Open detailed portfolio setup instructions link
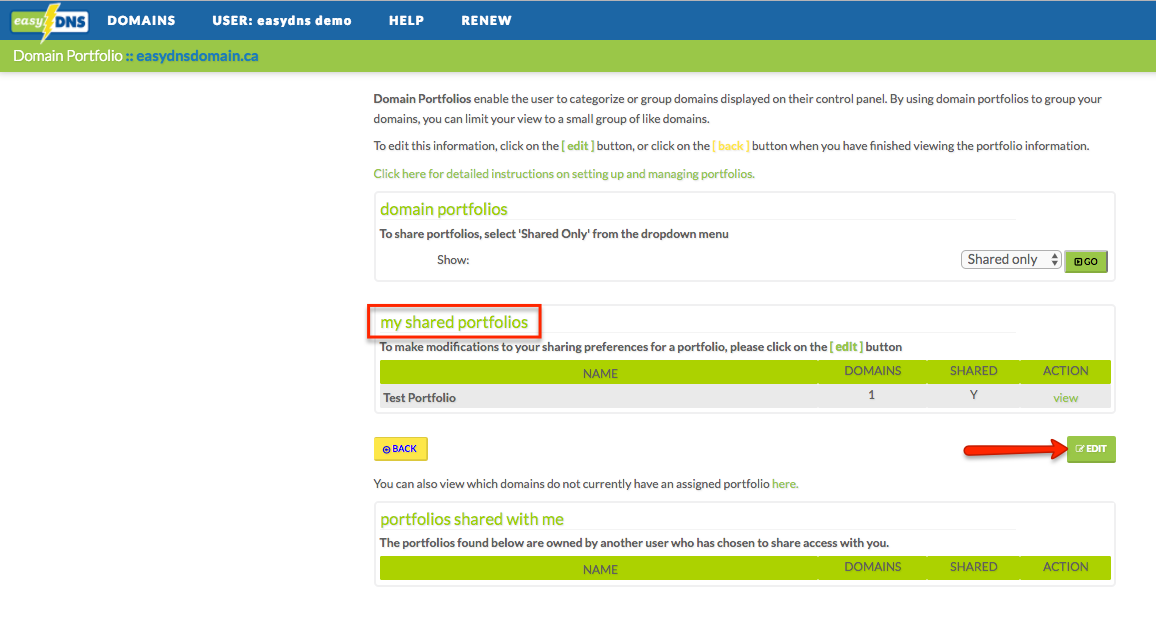 (x=564, y=174)
